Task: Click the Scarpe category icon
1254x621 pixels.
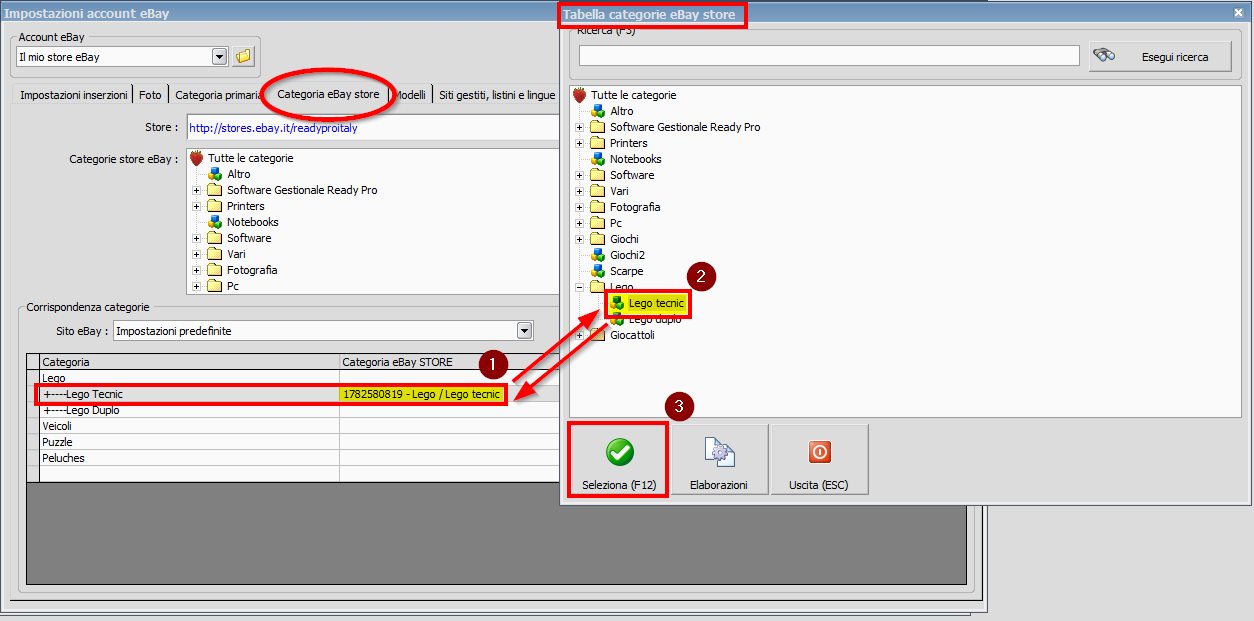Action: pos(598,271)
